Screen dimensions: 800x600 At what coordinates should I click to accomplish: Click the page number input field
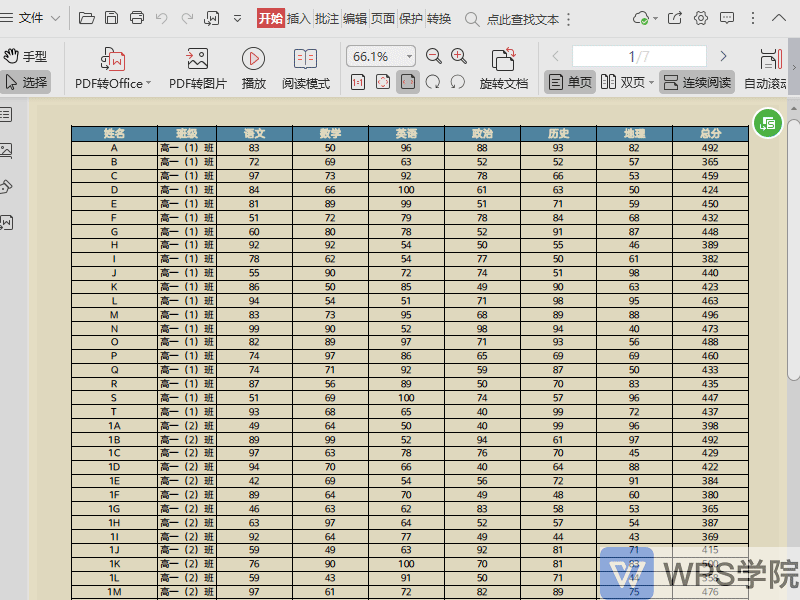[x=638, y=57]
